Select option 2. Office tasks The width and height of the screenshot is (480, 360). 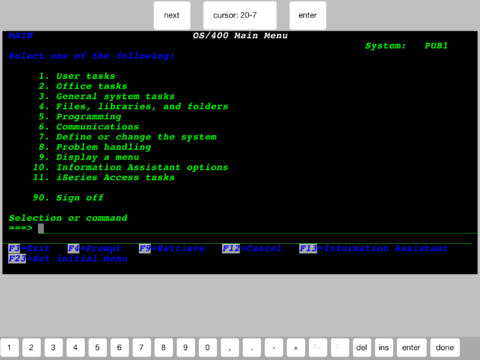coord(83,86)
